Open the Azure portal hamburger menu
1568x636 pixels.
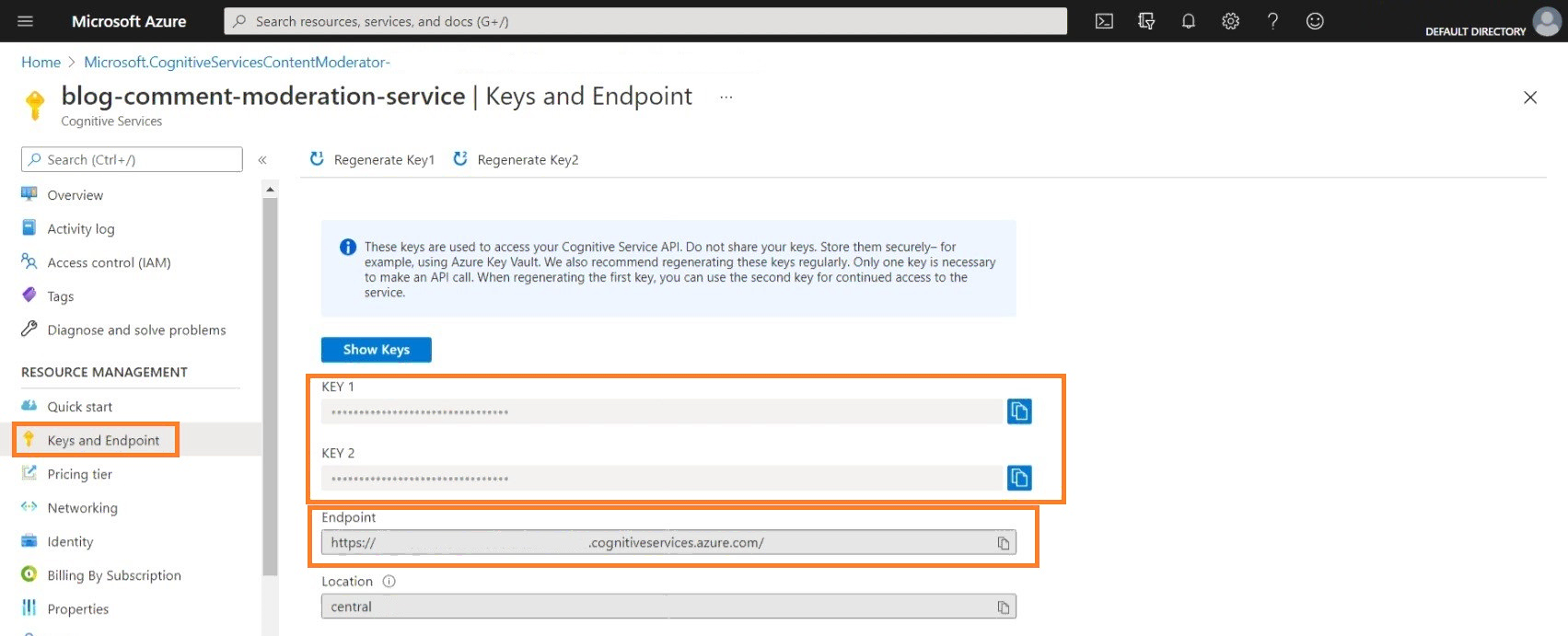(x=25, y=21)
